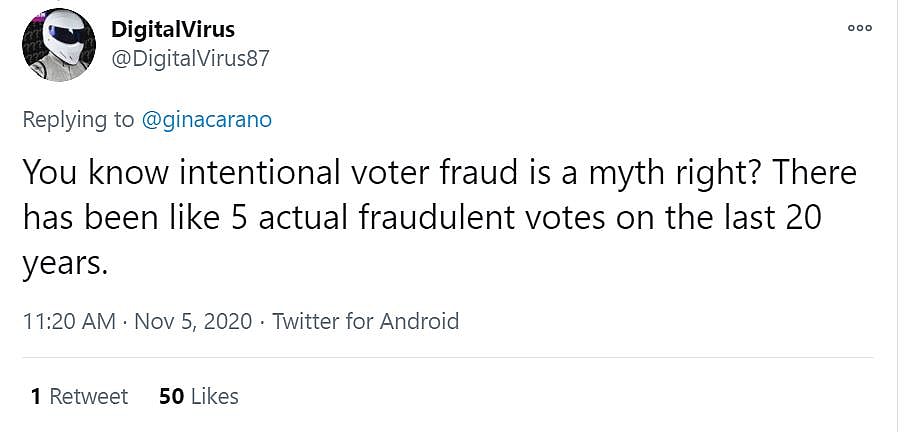
Task: Click the word "Android" in the source label
Action: pyautogui.click(x=419, y=321)
